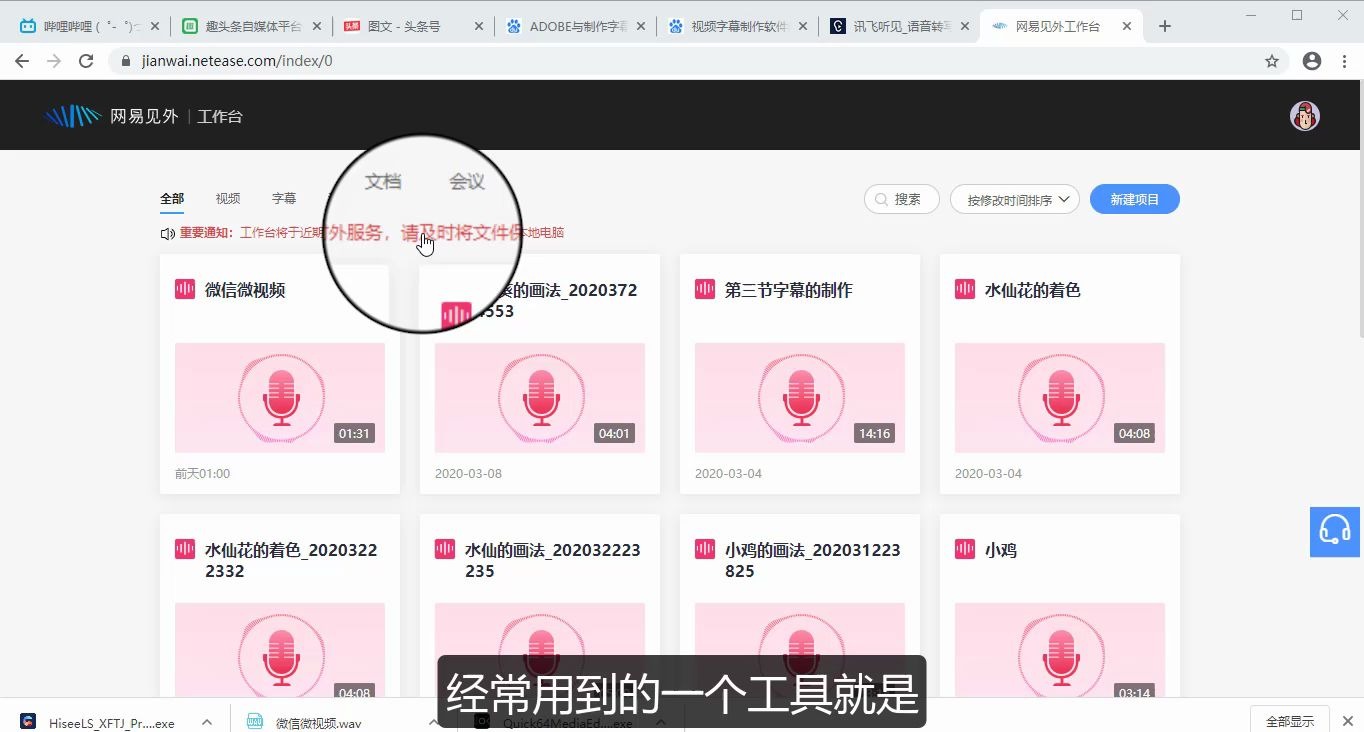Image resolution: width=1364 pixels, height=732 pixels.
Task: Click audio icon beside 水仙的画法_202032223235
Action: (x=445, y=549)
